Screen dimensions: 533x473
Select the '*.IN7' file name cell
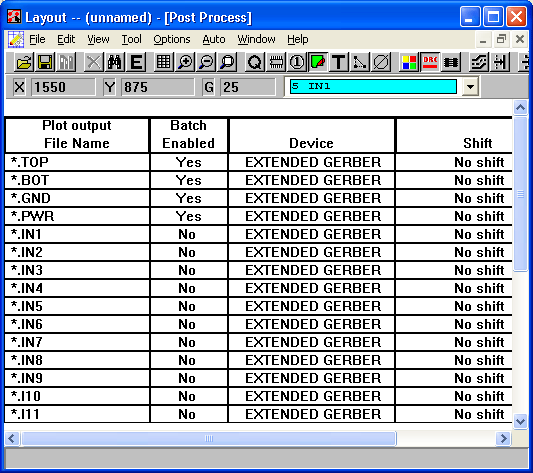pyautogui.click(x=77, y=342)
